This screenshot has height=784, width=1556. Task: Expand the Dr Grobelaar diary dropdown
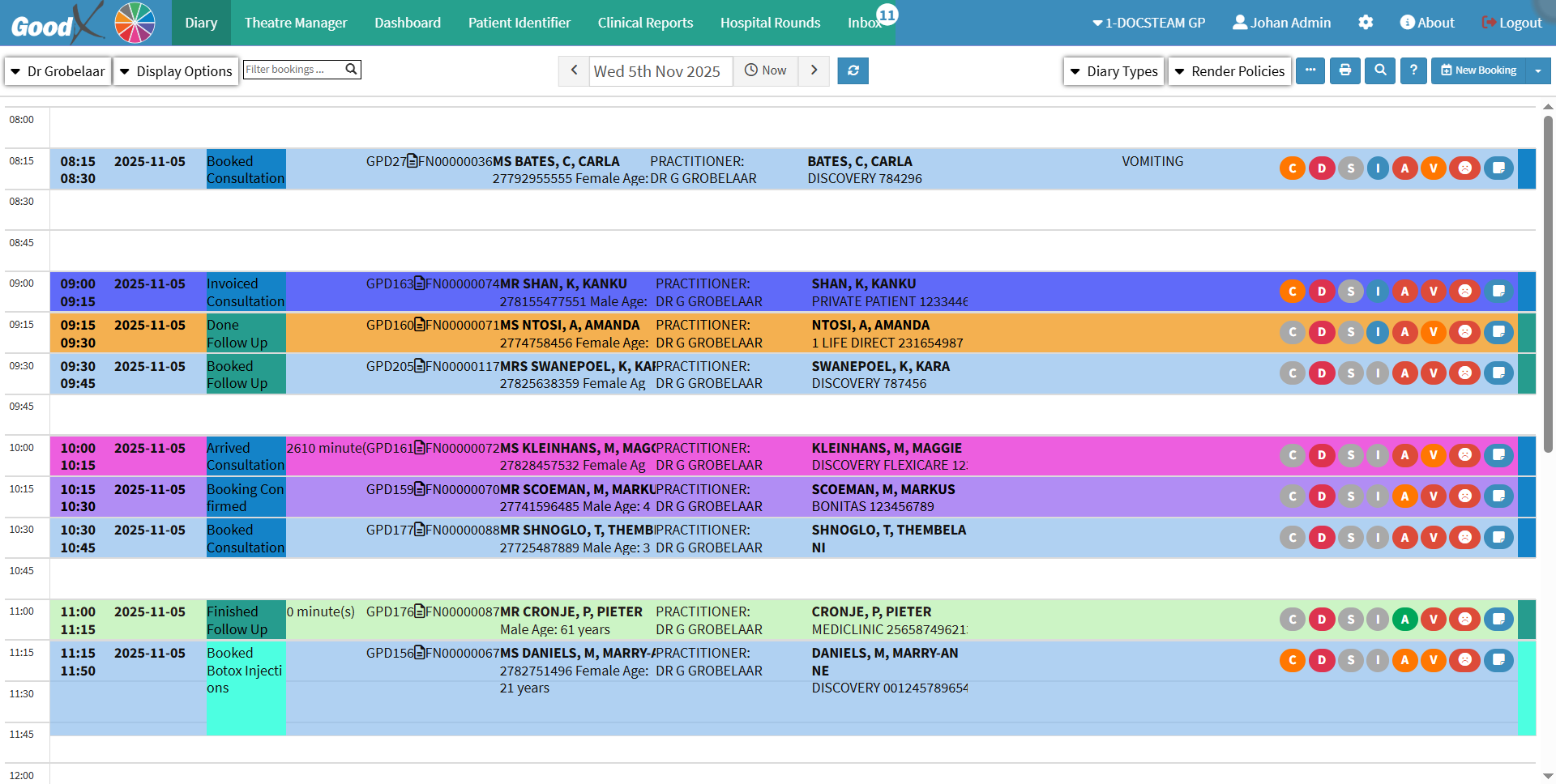(x=58, y=71)
